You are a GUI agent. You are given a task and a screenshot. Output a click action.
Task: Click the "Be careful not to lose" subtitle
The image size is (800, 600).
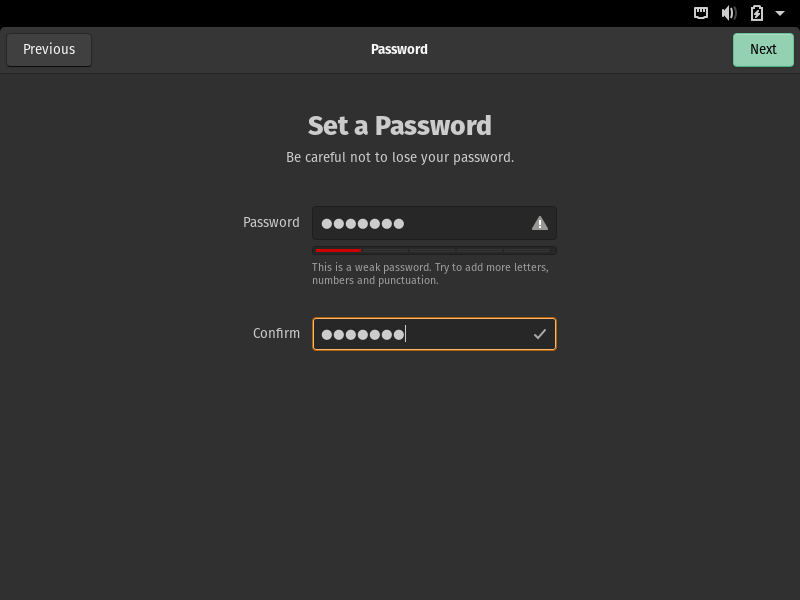point(399,157)
